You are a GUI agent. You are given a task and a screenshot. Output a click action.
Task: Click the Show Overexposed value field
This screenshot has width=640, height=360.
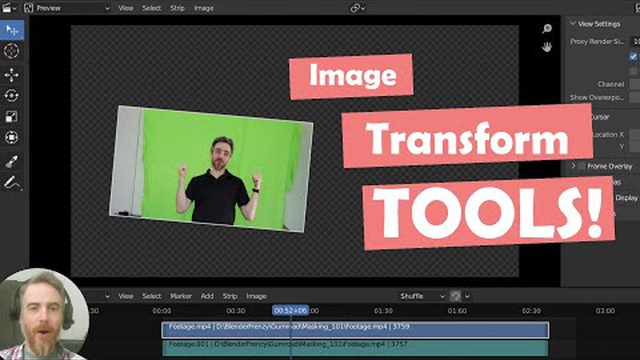[635, 97]
